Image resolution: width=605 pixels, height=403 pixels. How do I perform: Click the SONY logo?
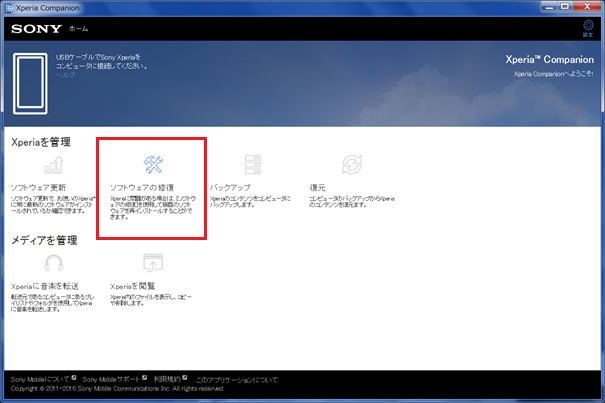[x=37, y=29]
